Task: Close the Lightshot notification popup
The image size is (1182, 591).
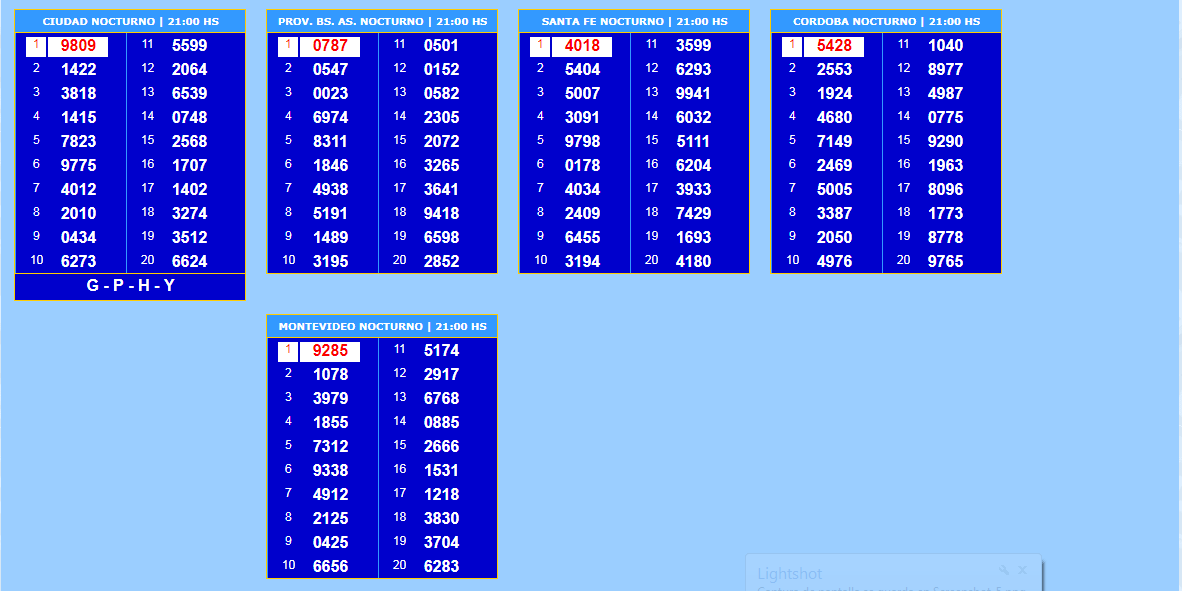Action: pyautogui.click(x=1022, y=570)
